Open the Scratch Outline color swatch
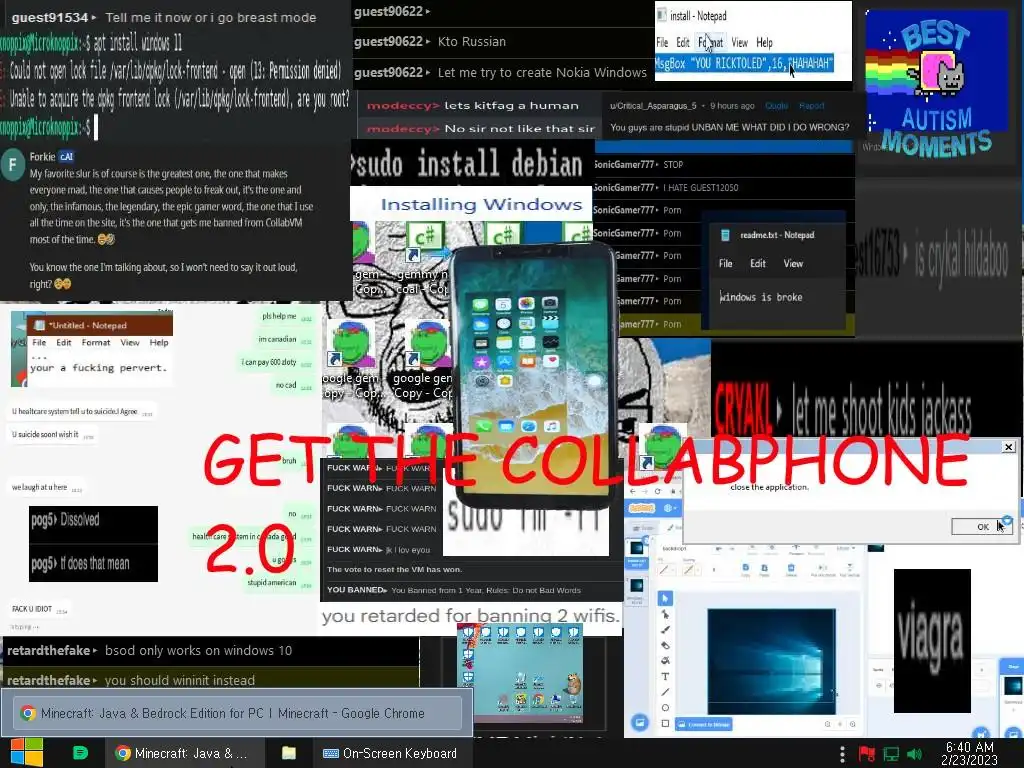This screenshot has width=1024, height=768. click(691, 569)
